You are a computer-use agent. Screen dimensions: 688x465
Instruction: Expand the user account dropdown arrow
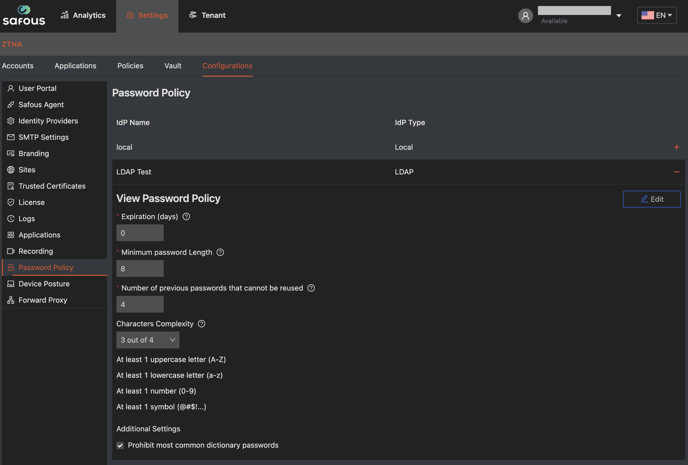click(x=619, y=16)
